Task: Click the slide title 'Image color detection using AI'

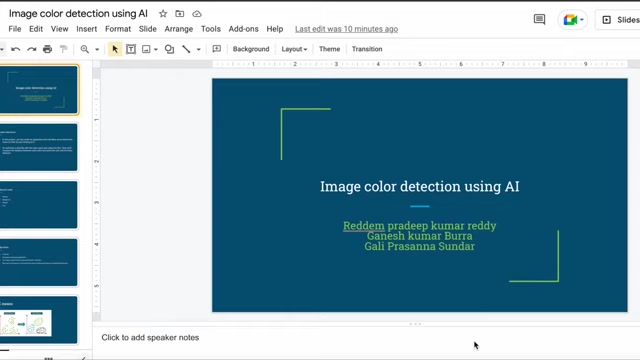Action: coord(420,187)
